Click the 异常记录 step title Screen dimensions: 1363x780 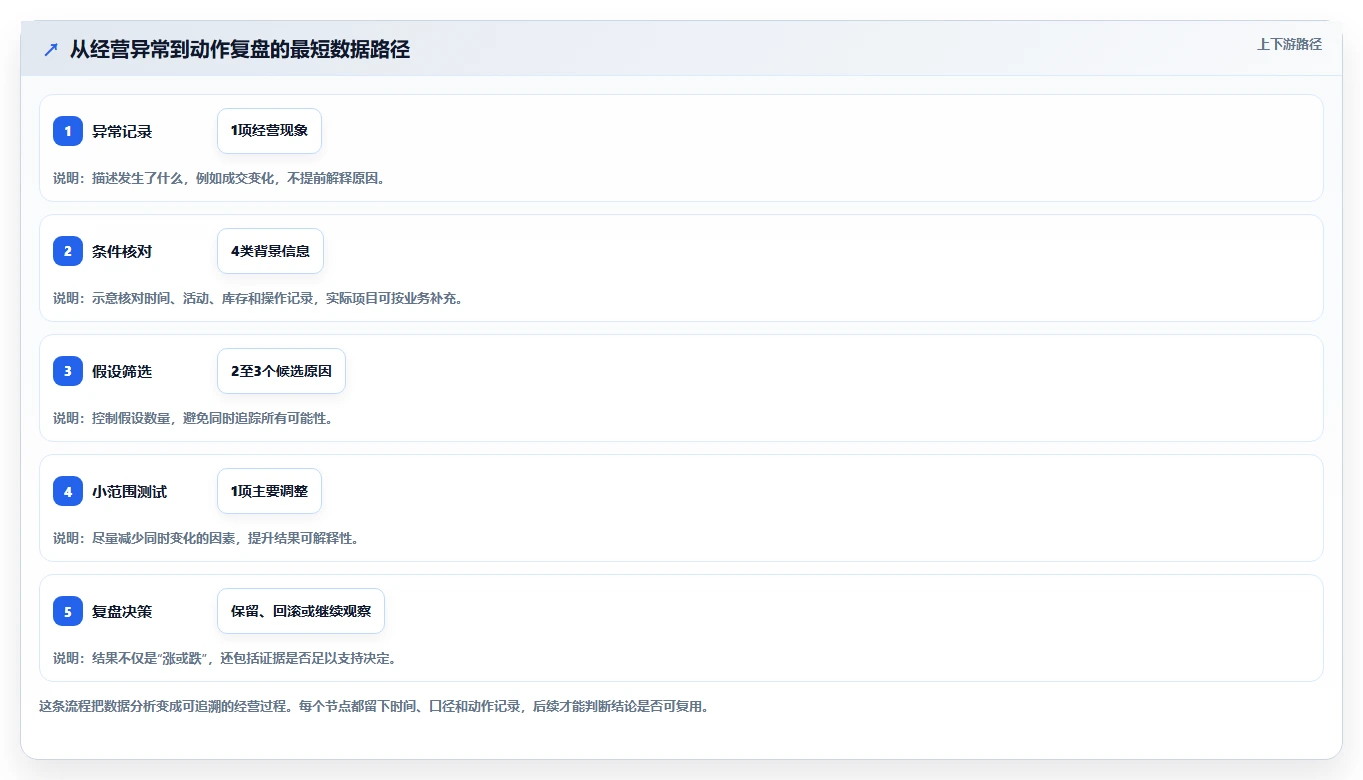pos(122,131)
